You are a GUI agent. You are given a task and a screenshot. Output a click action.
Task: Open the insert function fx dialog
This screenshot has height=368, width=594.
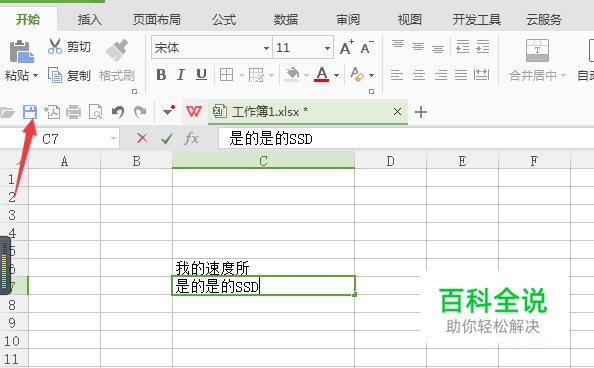(x=191, y=138)
